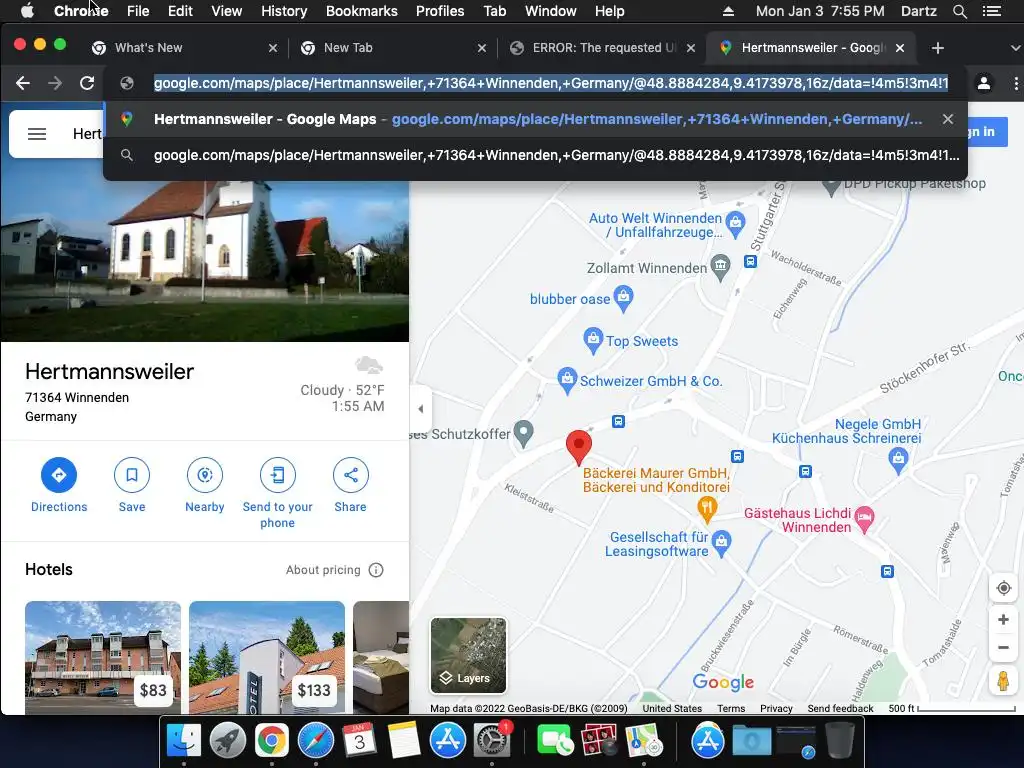Switch to the New Tab tab
Screen dimensions: 1024x768
tap(392, 48)
